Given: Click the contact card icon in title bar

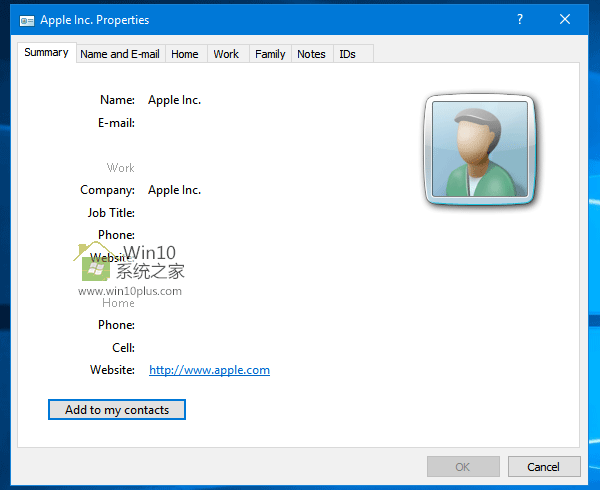Looking at the screenshot, I should tap(27, 20).
